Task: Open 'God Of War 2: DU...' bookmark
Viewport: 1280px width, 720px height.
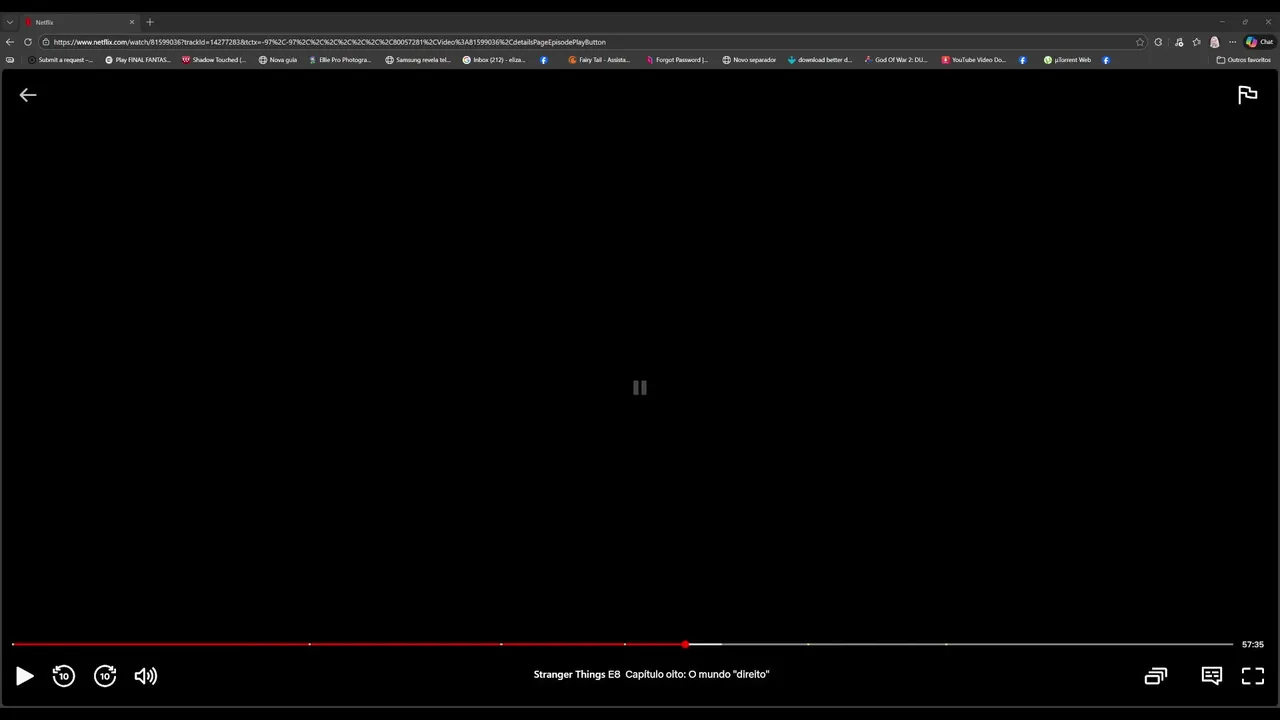Action: tap(896, 60)
